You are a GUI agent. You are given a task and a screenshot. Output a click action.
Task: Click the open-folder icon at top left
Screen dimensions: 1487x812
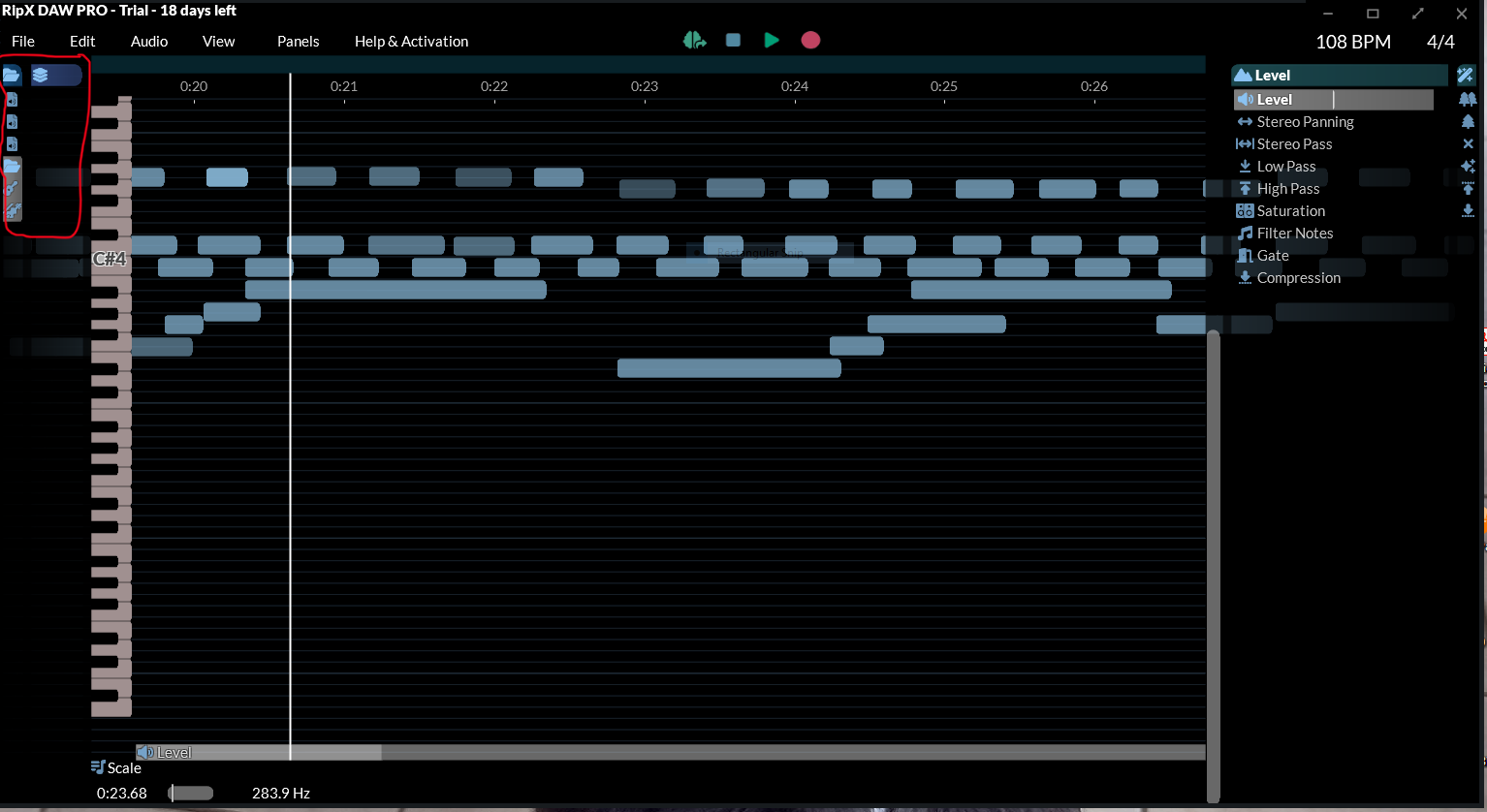[12, 75]
